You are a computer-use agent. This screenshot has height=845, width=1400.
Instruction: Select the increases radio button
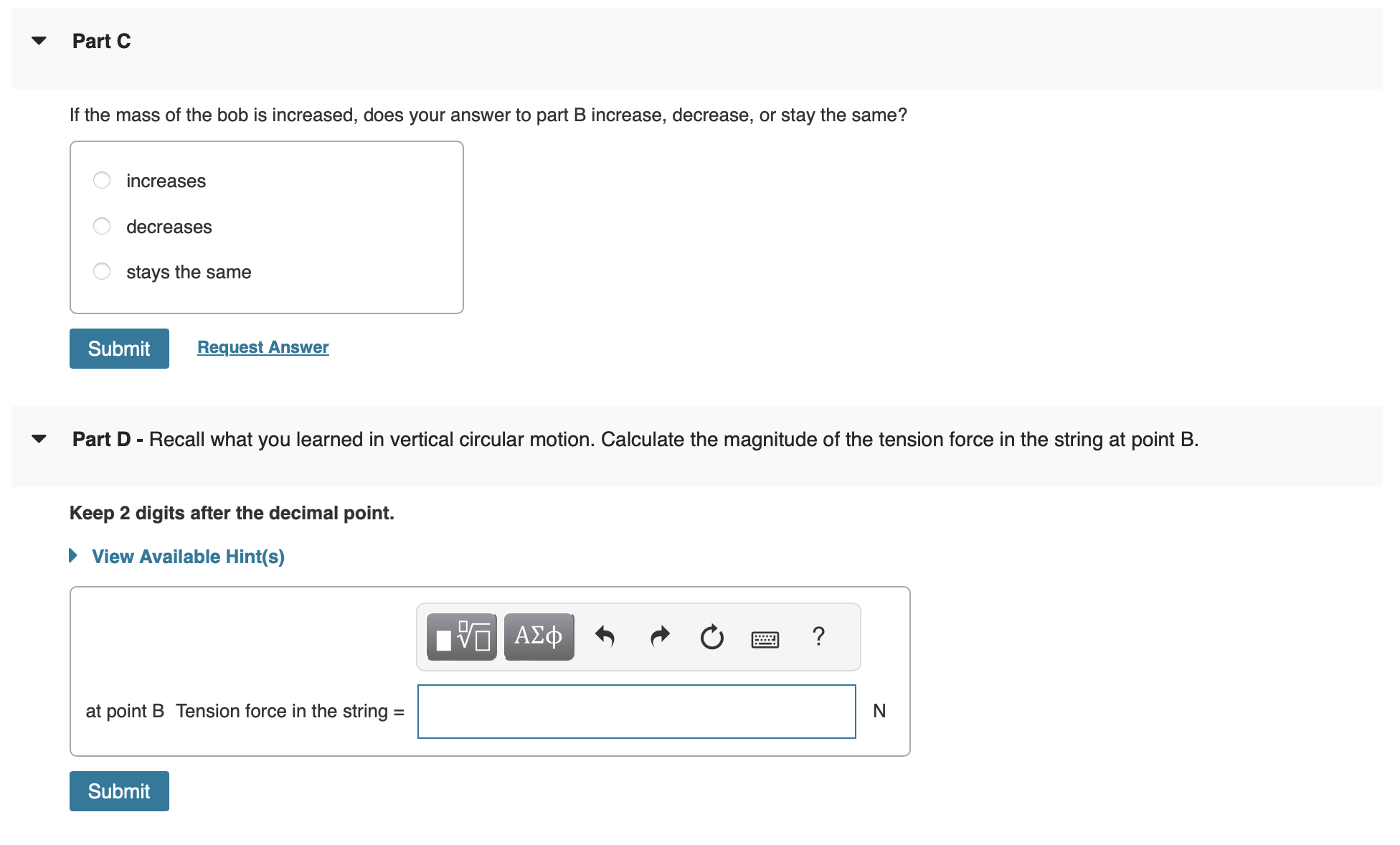click(102, 180)
